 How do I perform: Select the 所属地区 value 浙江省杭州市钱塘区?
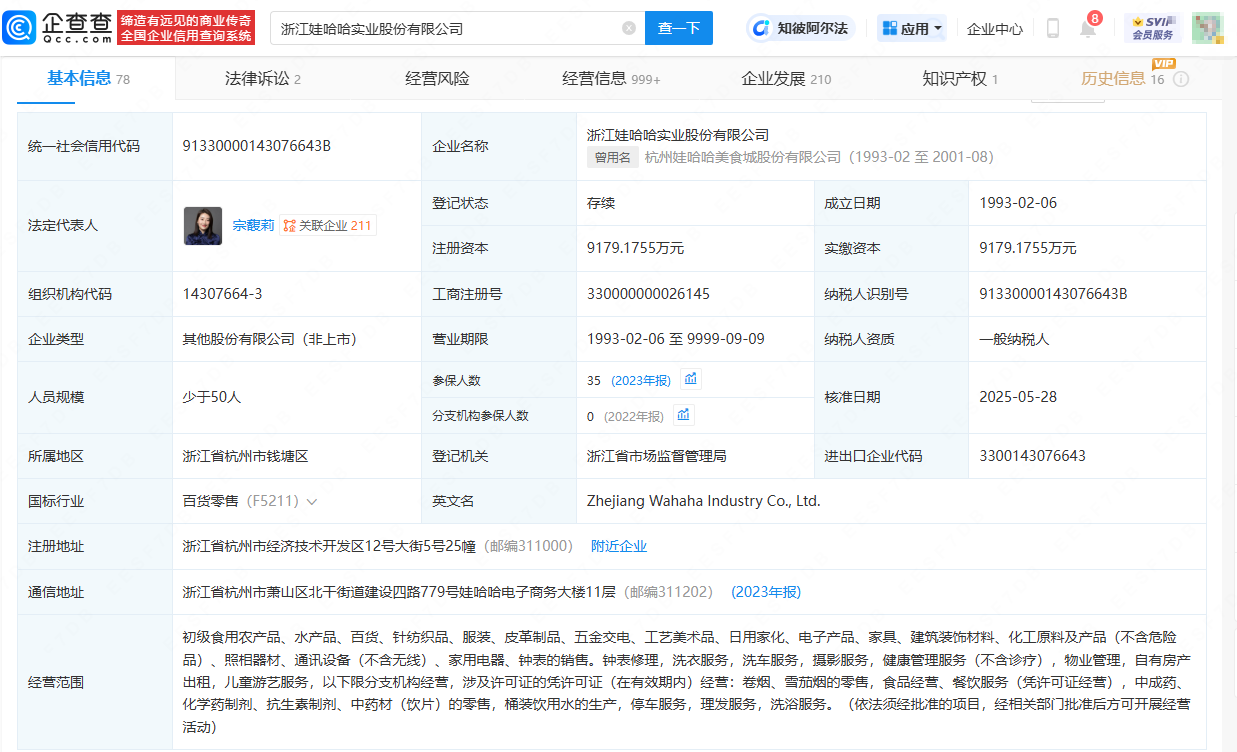tap(246, 456)
